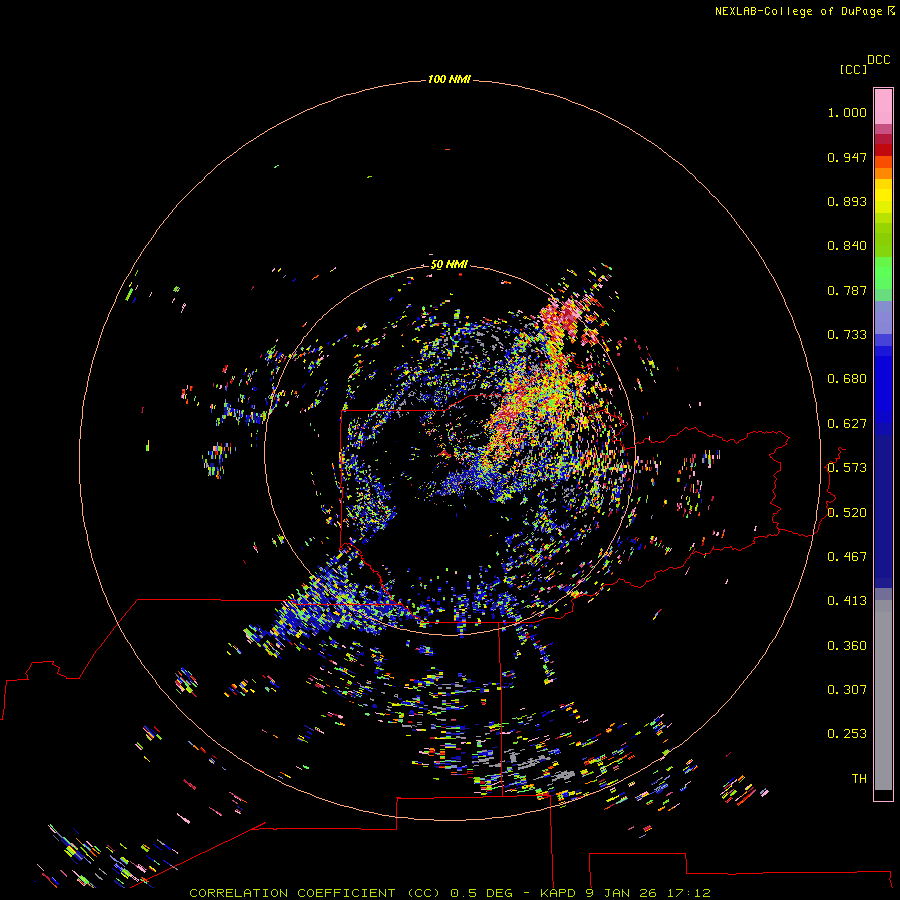Pick the red segment of the color bar
The width and height of the screenshot is (900, 900).
point(883,150)
